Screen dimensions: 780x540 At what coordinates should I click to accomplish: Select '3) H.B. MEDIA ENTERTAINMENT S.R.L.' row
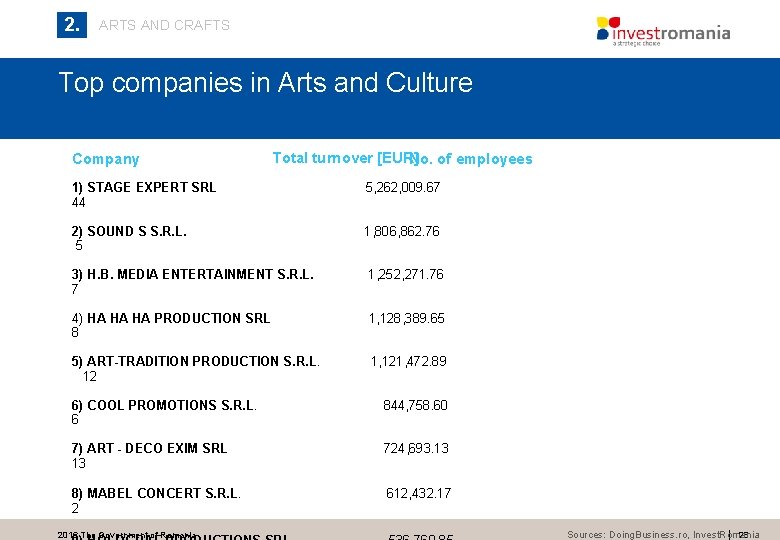(x=193, y=274)
